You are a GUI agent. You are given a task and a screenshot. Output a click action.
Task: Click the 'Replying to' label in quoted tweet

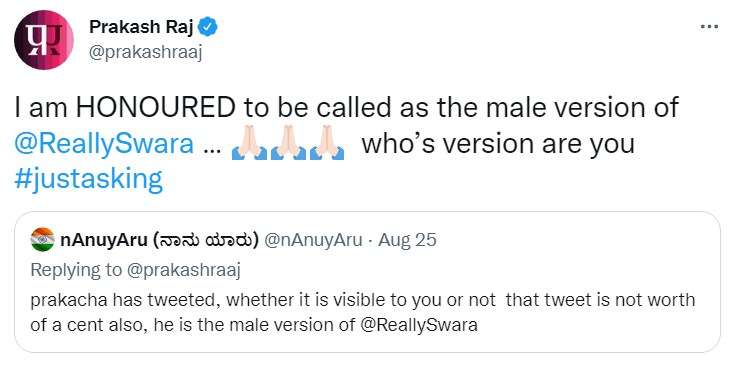tap(77, 271)
